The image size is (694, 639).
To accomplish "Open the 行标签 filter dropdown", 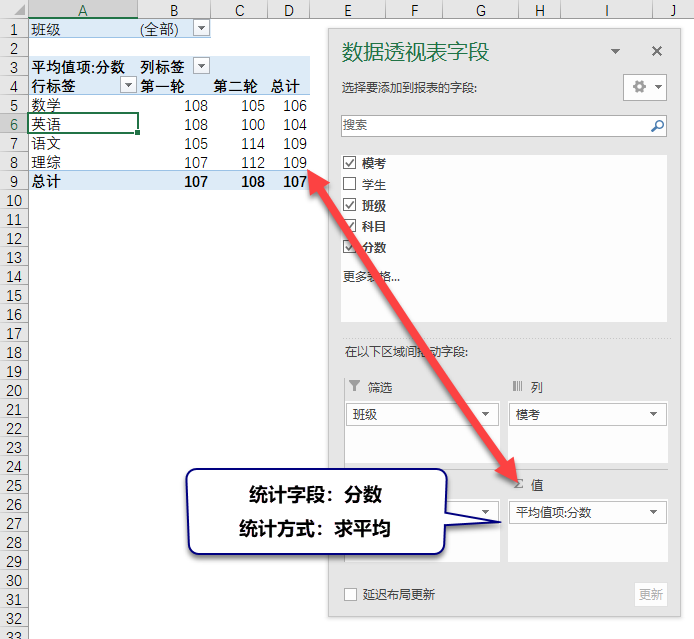I will 128,85.
